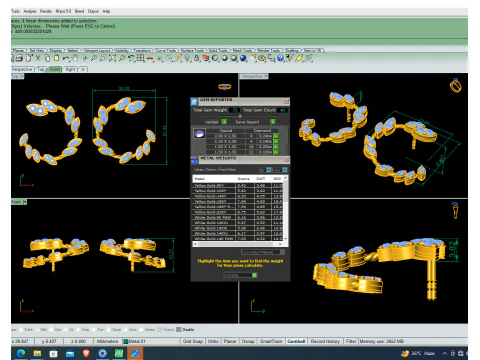The width and height of the screenshot is (480, 360).
Task: Toggle the Cen osnap checkbox
Action: [x=52, y=330]
